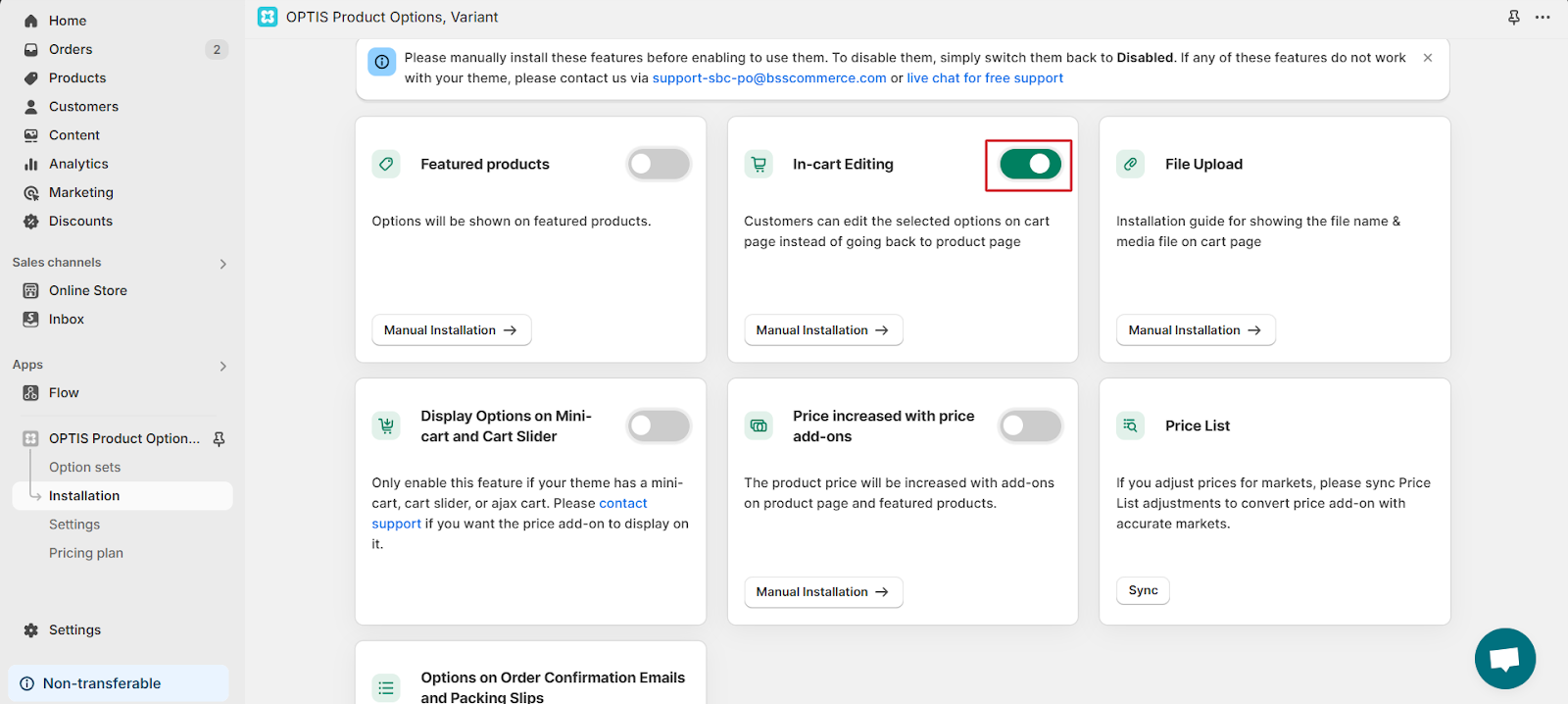The image size is (1568, 704).
Task: Disable the In-cart Editing toggle
Action: (1030, 164)
